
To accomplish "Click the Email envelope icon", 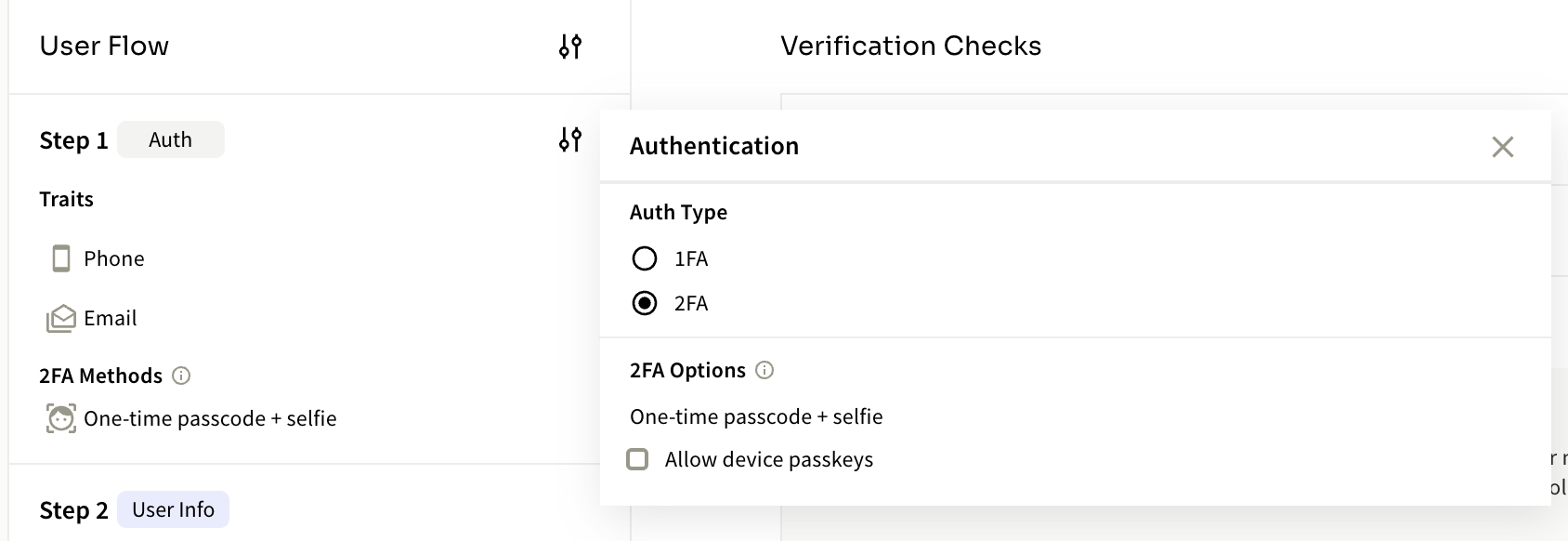I will click(61, 319).
